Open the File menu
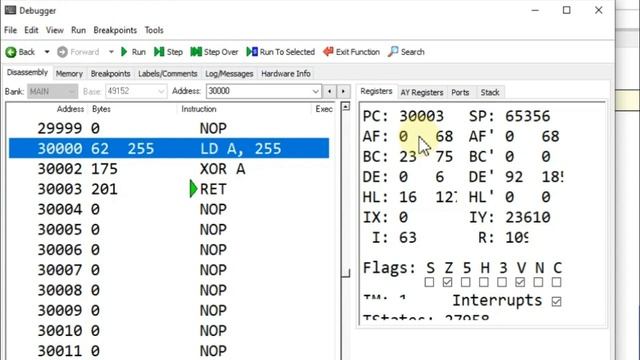640x360 pixels. click(11, 30)
